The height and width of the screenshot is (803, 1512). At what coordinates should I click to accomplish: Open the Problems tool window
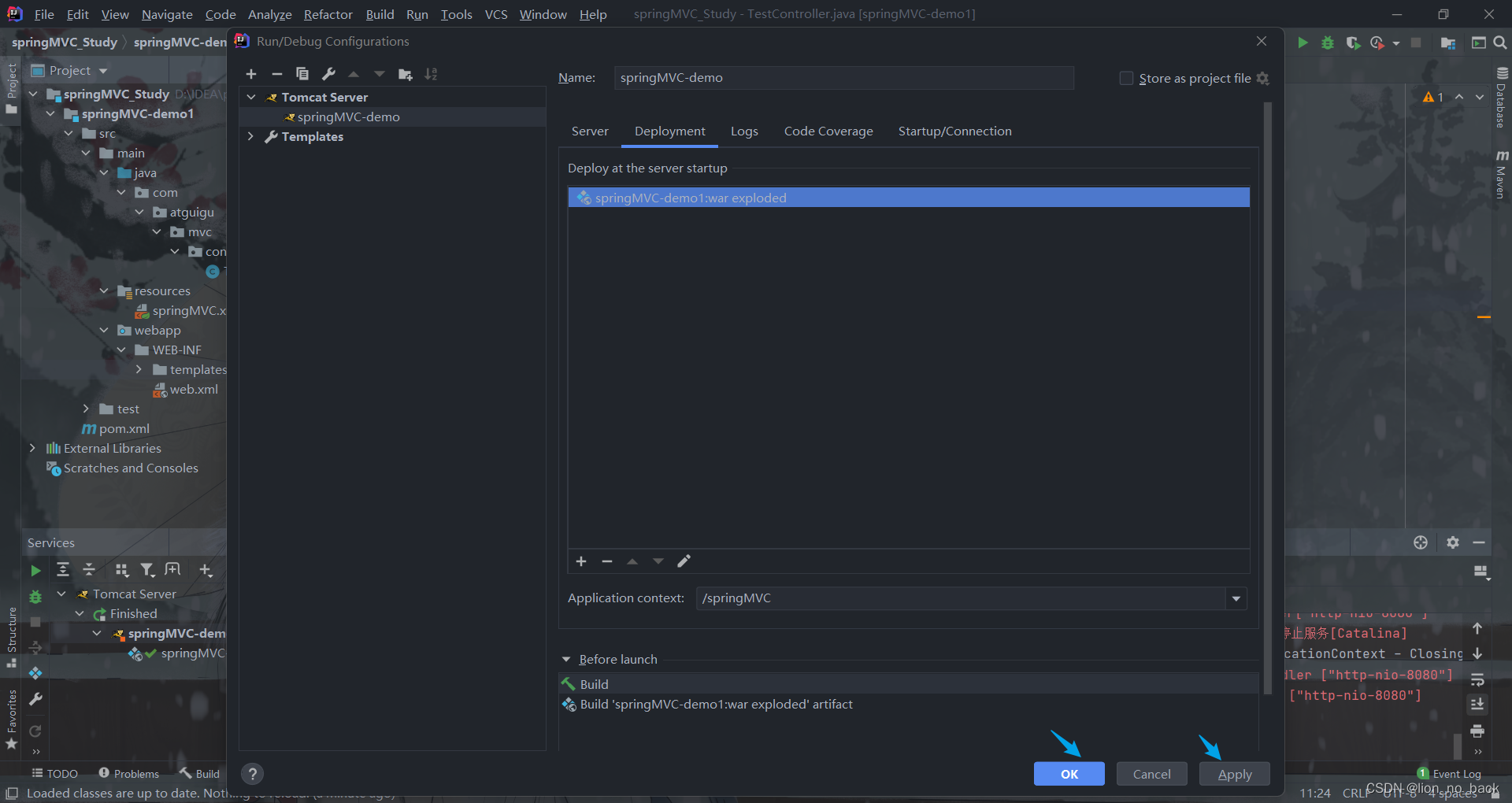tap(129, 774)
